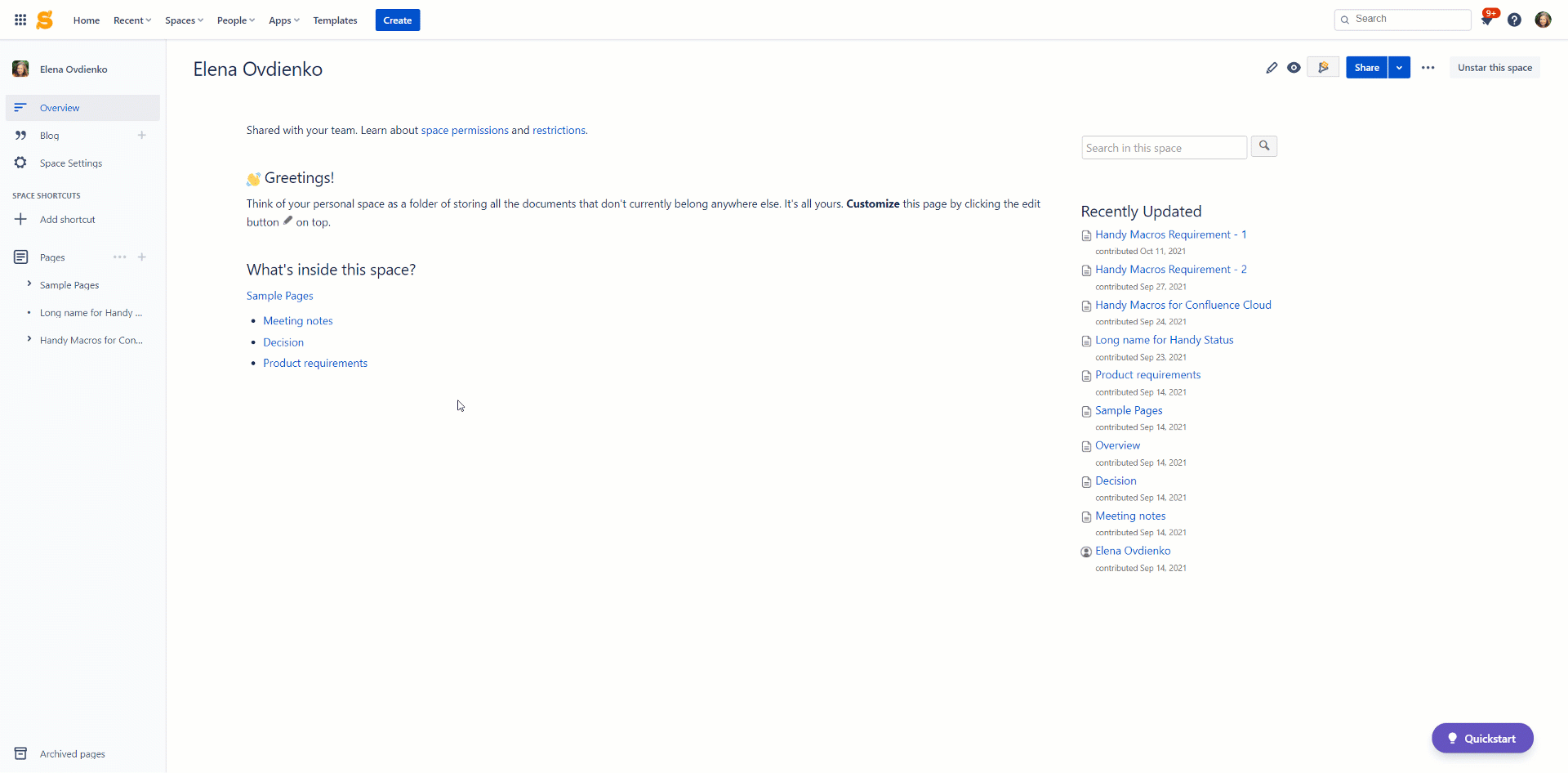Screen dimensions: 1568x773
Task: Open the notifications bell icon
Action: pyautogui.click(x=1486, y=20)
